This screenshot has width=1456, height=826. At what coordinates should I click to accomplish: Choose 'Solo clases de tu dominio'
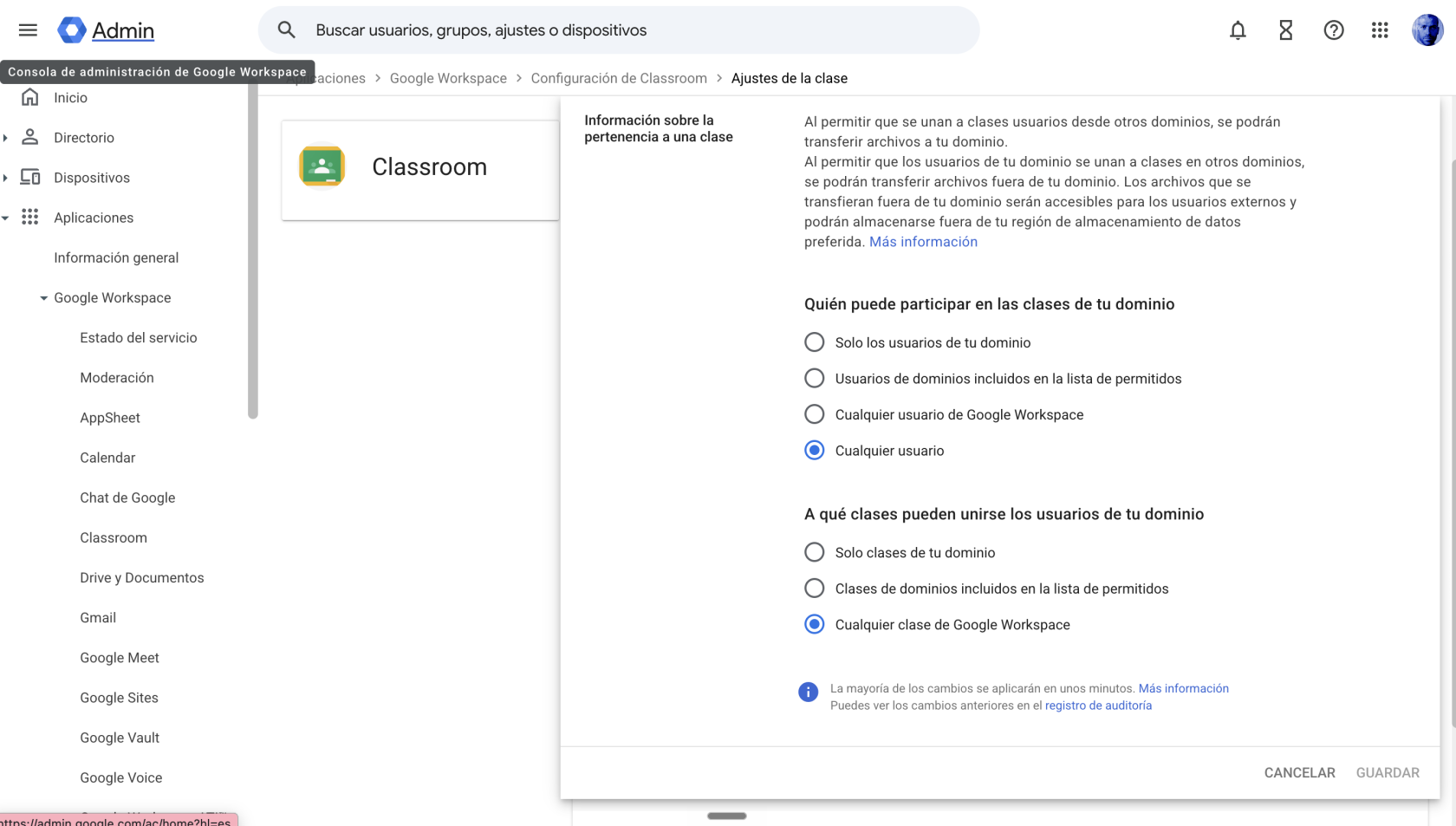coord(900,552)
